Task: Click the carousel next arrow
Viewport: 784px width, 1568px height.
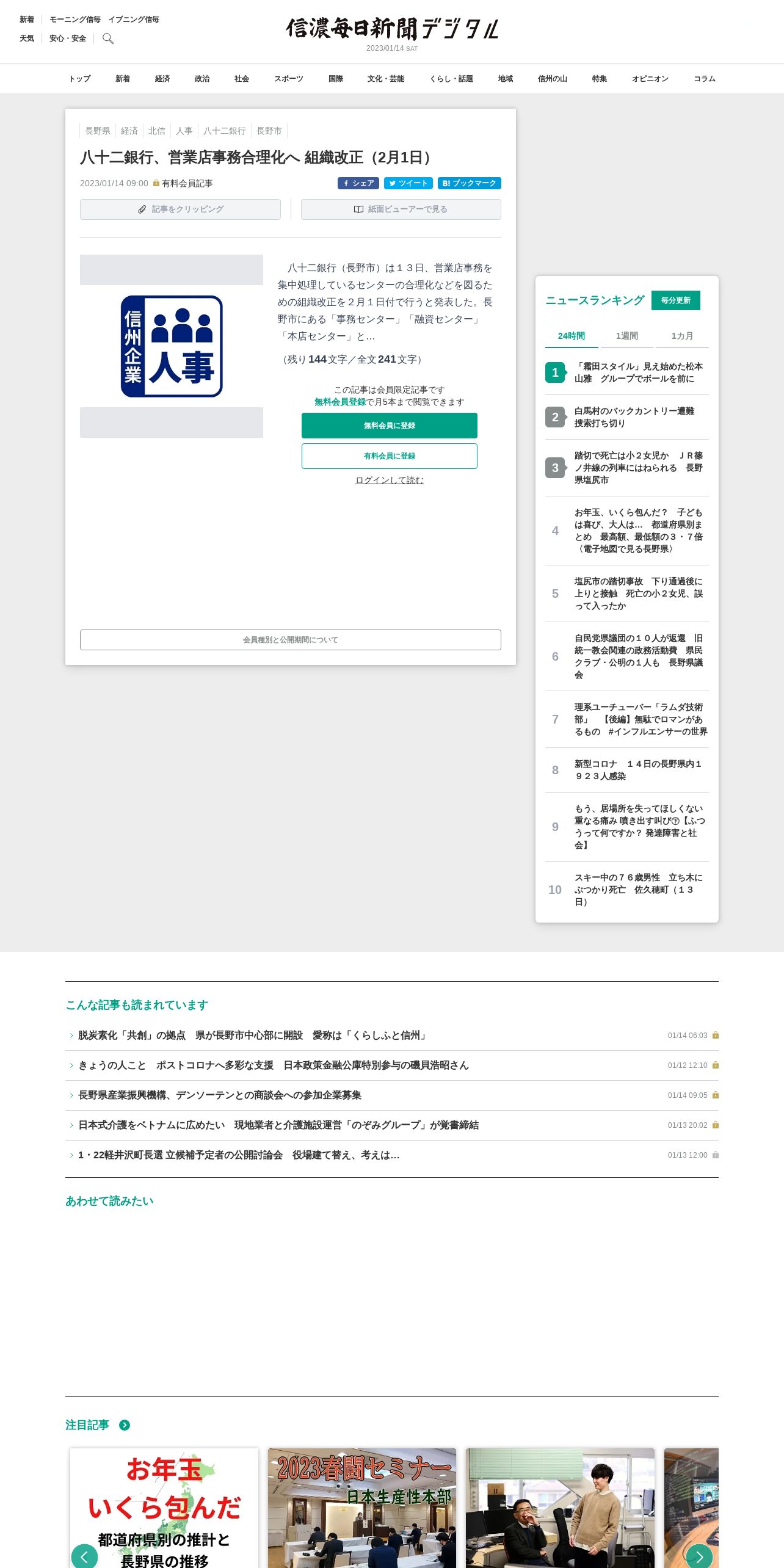Action: (x=699, y=1556)
